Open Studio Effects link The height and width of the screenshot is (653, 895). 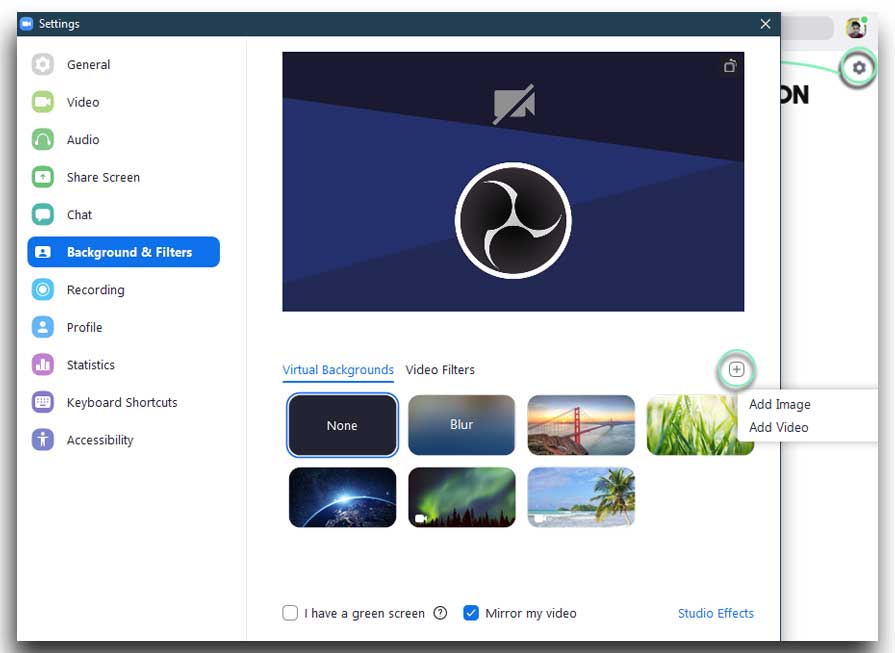[x=716, y=613]
